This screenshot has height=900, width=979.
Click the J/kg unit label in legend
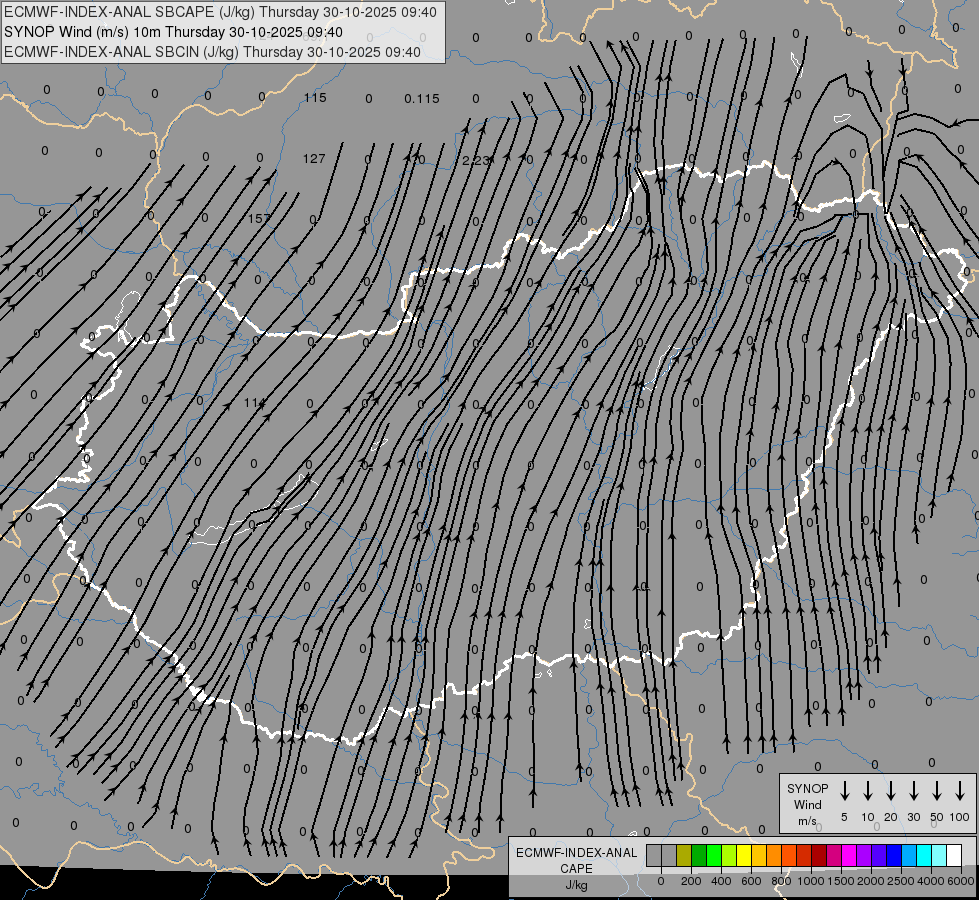click(x=576, y=885)
